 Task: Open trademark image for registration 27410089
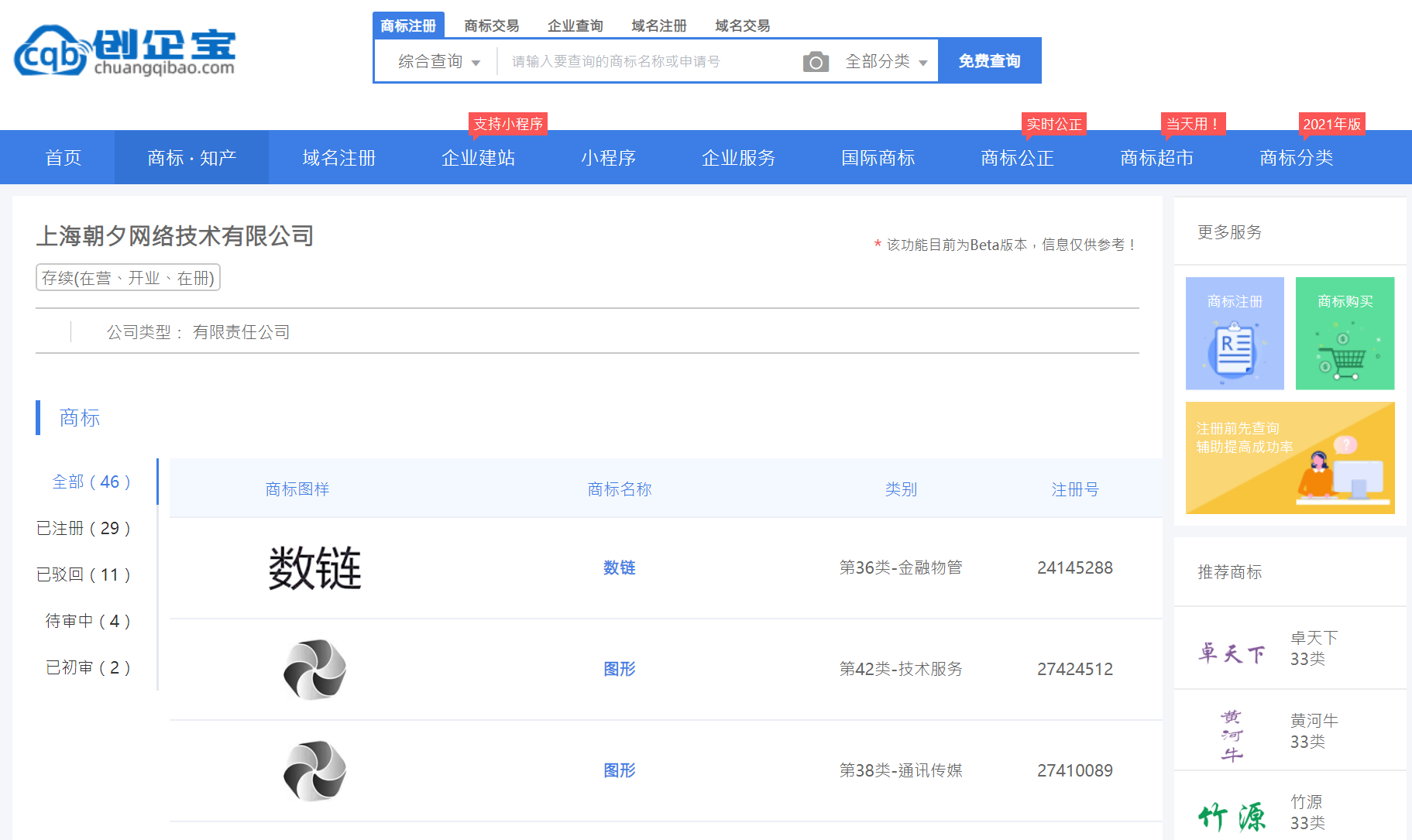point(314,771)
